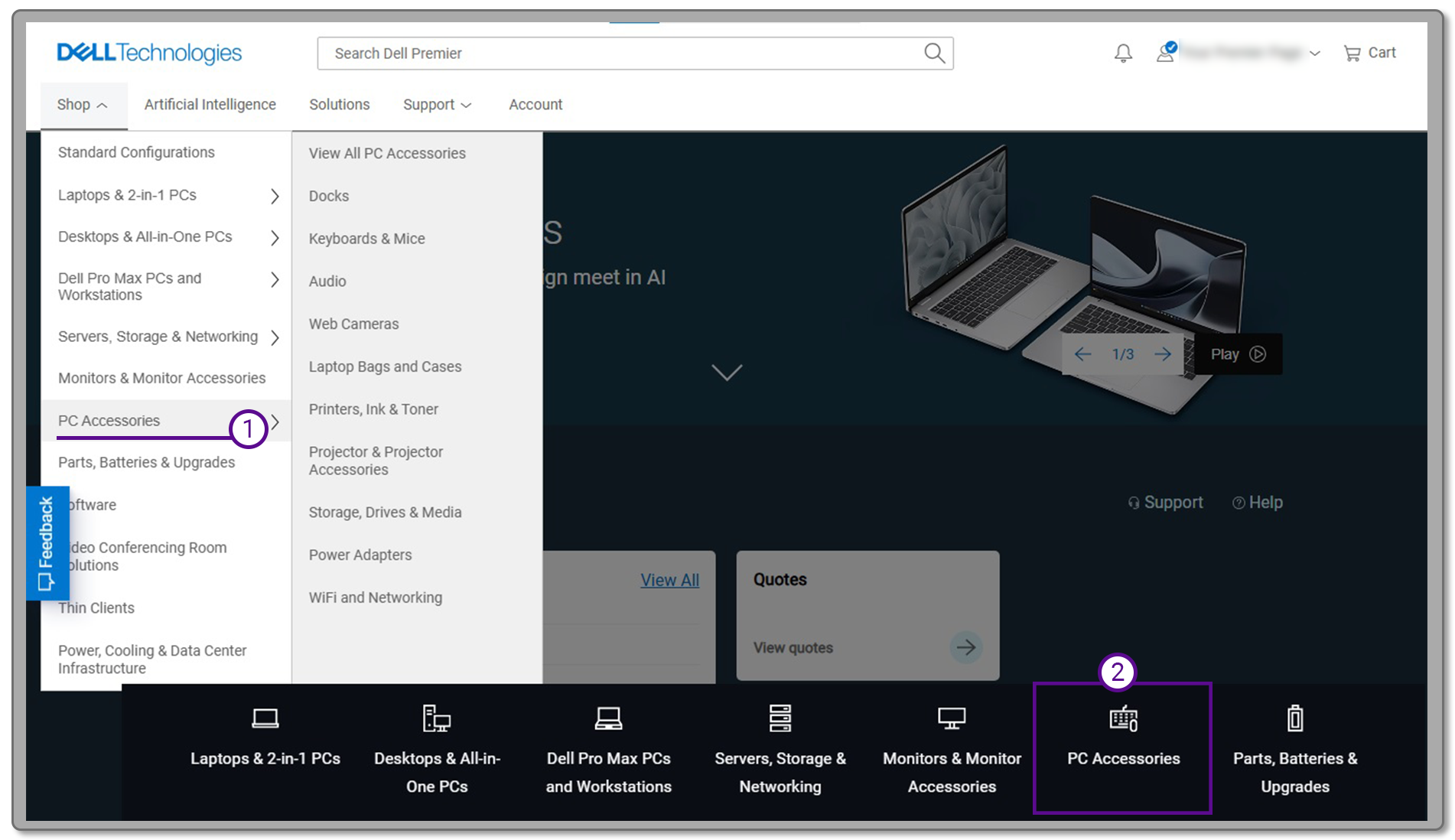Open Power Adapters category
Viewport: 1455px width, 840px height.
360,555
